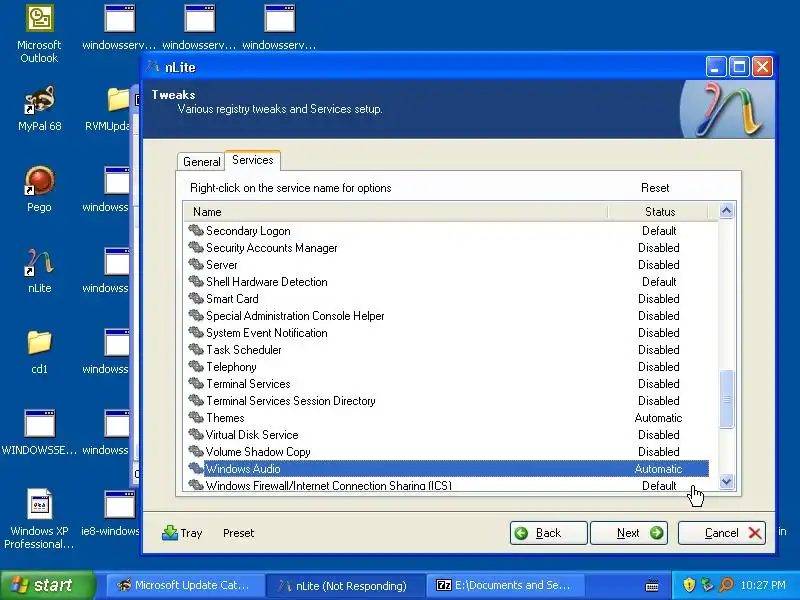Viewport: 800px width, 600px height.
Task: Go Back to previous nLite step
Action: (x=548, y=533)
